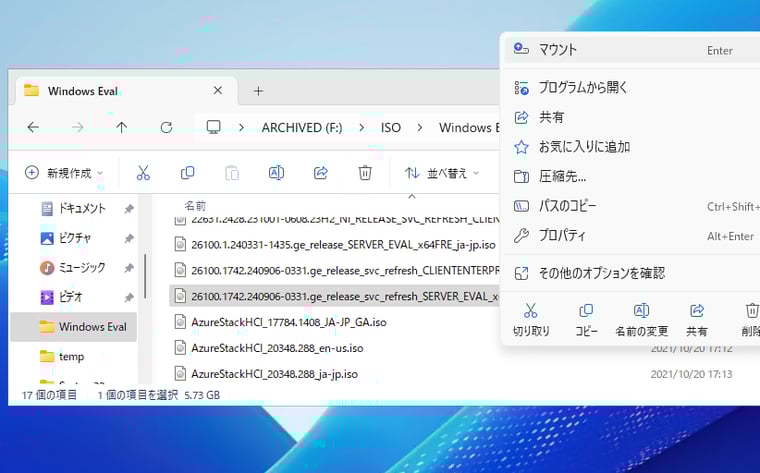Click マウント disc icon in context menu
760x473 pixels.
(x=521, y=49)
